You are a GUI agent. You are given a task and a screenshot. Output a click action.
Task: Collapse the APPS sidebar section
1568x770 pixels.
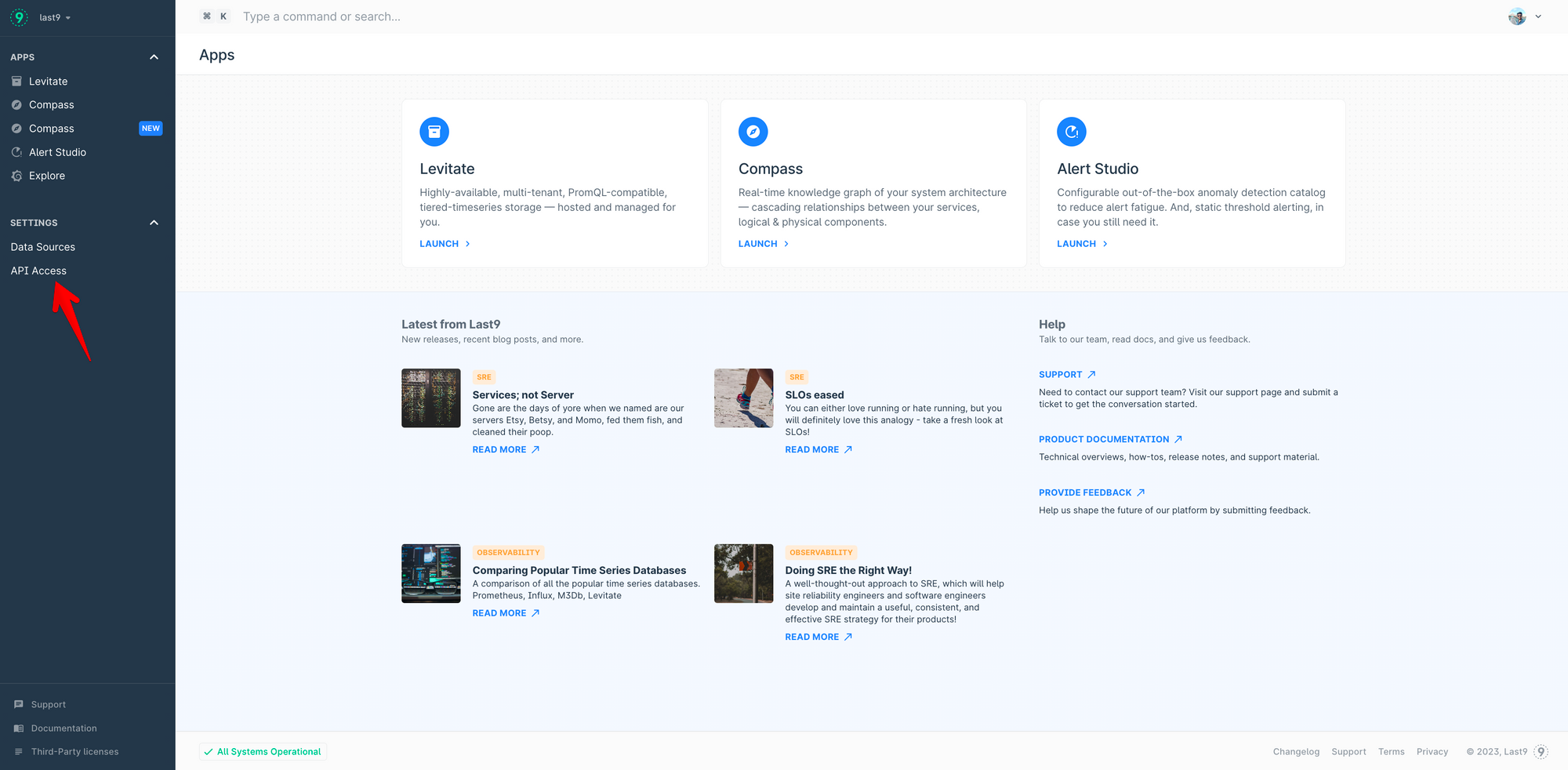[x=154, y=57]
